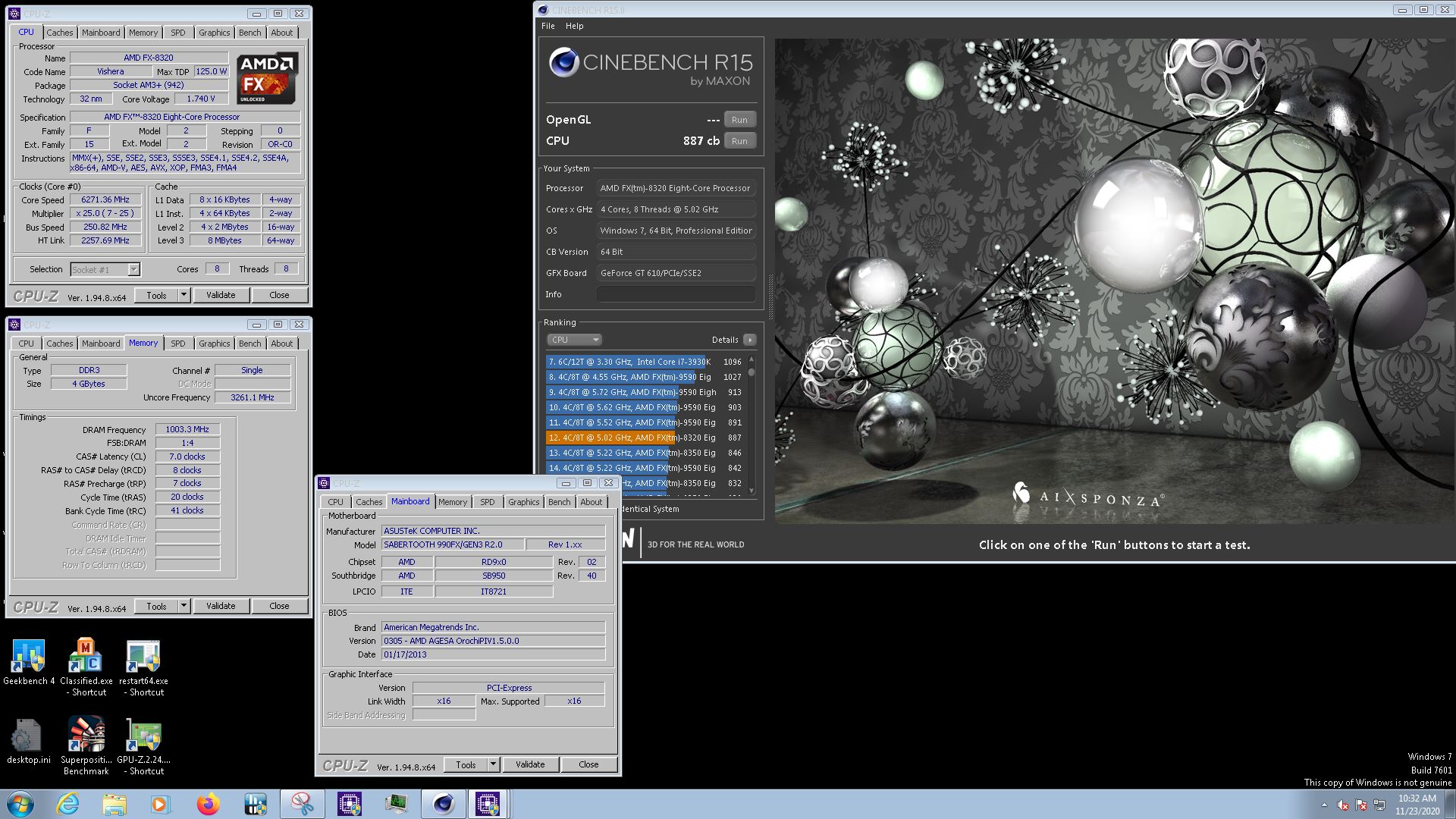Switch to Caches tab in top CPU-Z window
The height and width of the screenshot is (819, 1456).
coord(60,33)
